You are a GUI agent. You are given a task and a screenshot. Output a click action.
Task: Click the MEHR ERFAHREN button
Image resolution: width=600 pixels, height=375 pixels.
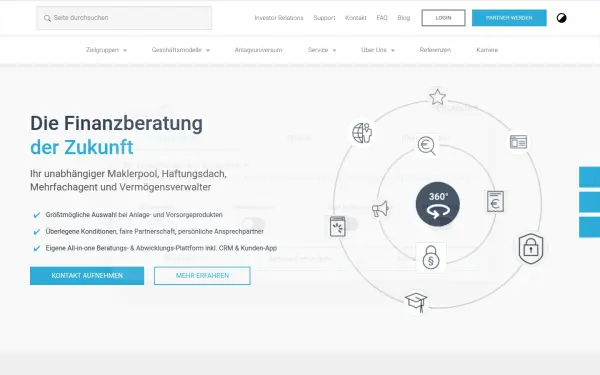202,276
